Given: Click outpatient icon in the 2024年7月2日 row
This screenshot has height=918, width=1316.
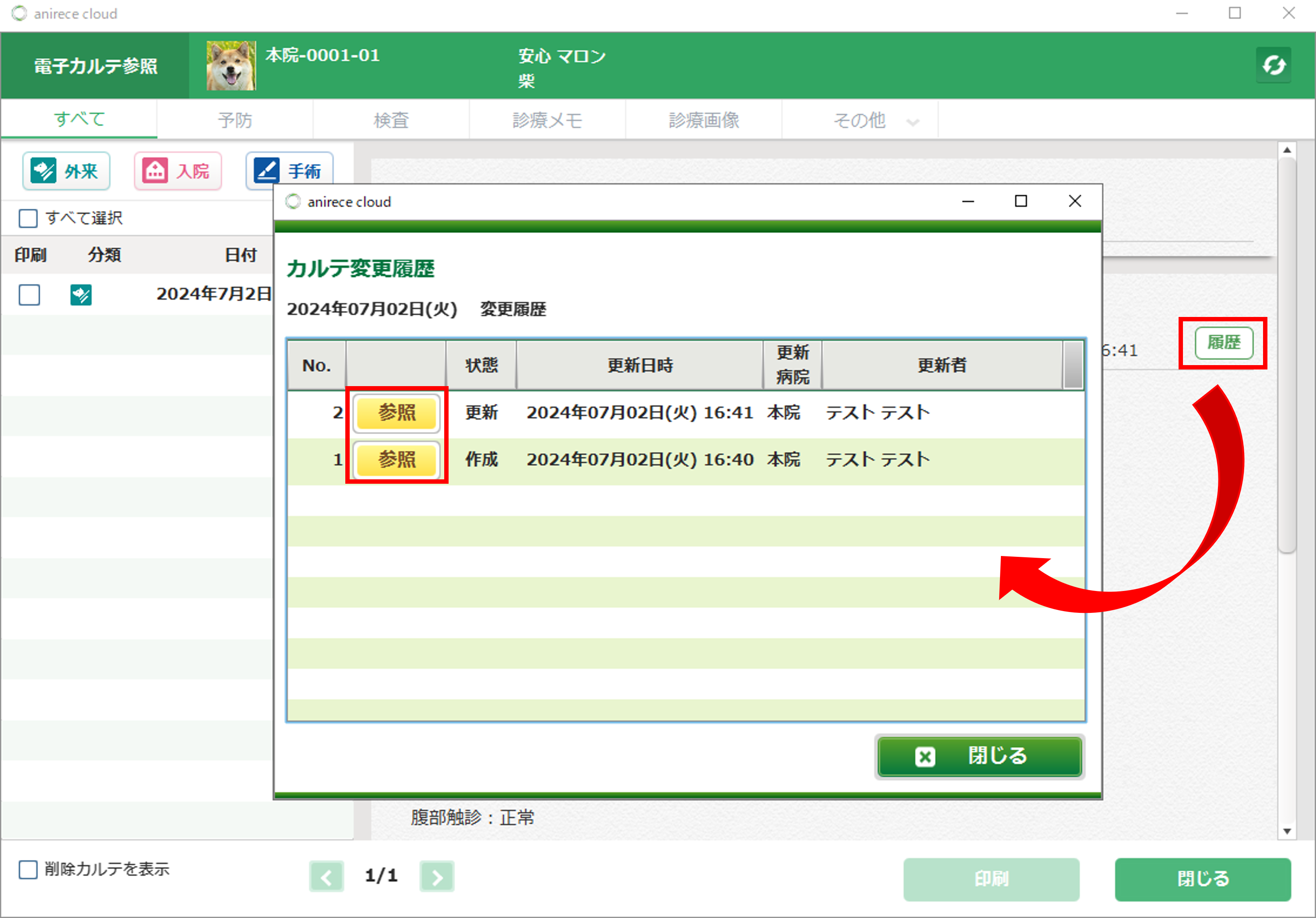Looking at the screenshot, I should (81, 295).
